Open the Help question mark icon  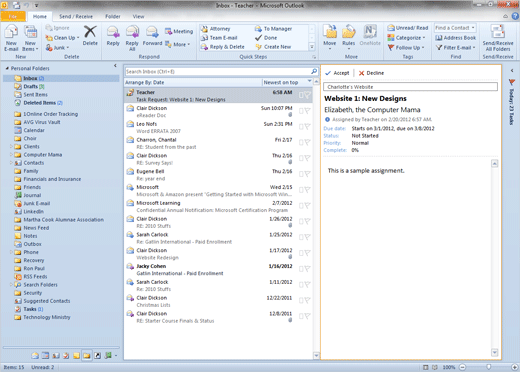click(515, 16)
